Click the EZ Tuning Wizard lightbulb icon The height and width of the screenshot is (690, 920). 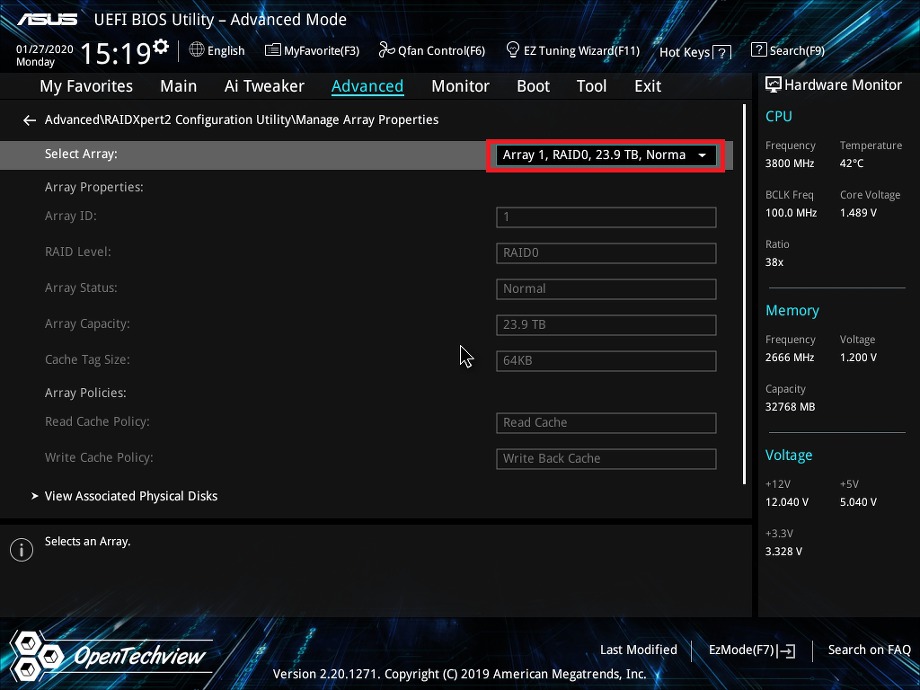click(x=513, y=50)
